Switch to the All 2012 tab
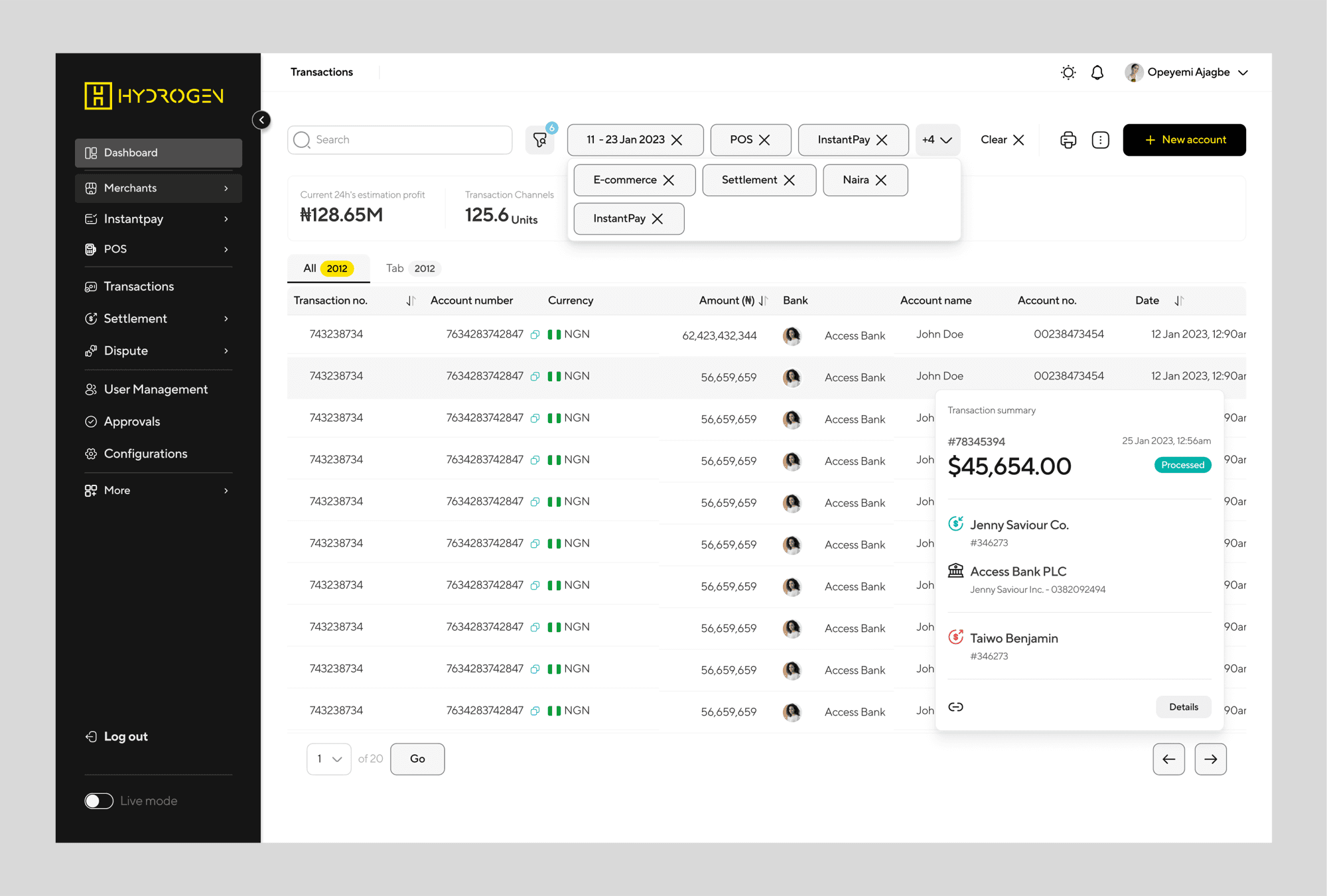 click(x=328, y=269)
